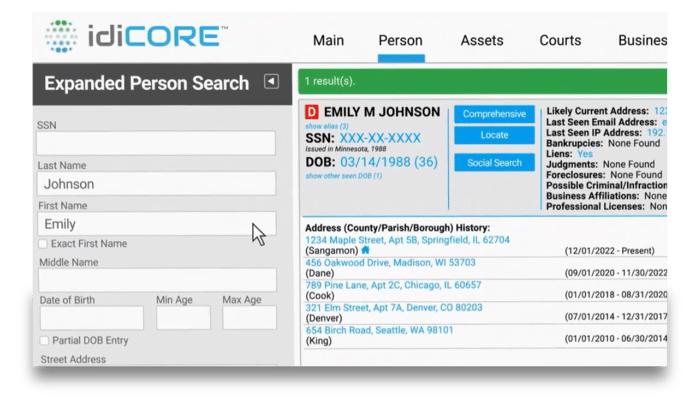
Task: Open the Main tab
Action: (x=328, y=41)
